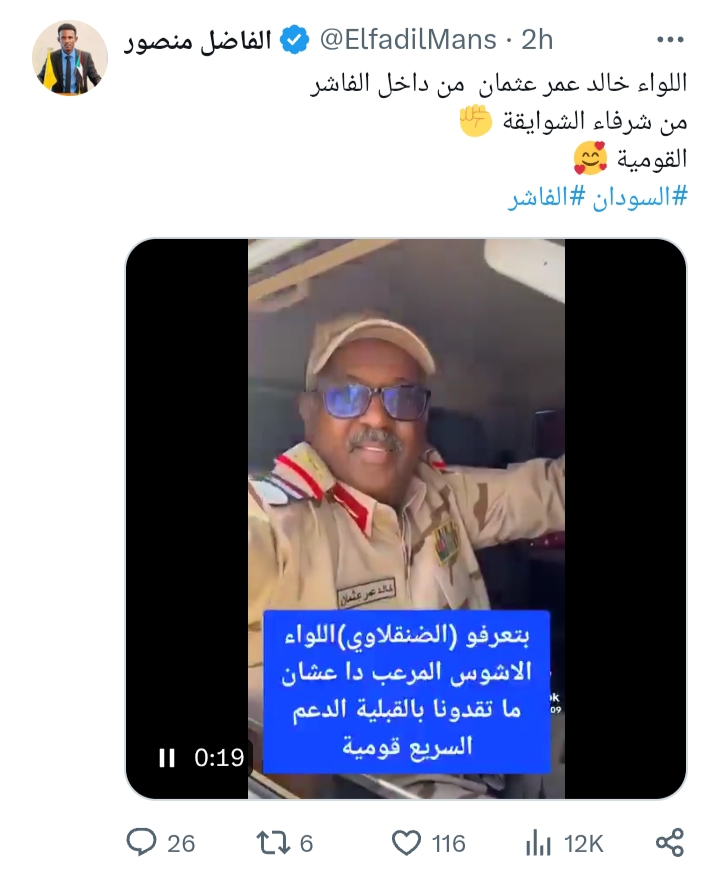This screenshot has width=720, height=882.
Task: Click the author display name الفاضل منصور
Action: 197,40
